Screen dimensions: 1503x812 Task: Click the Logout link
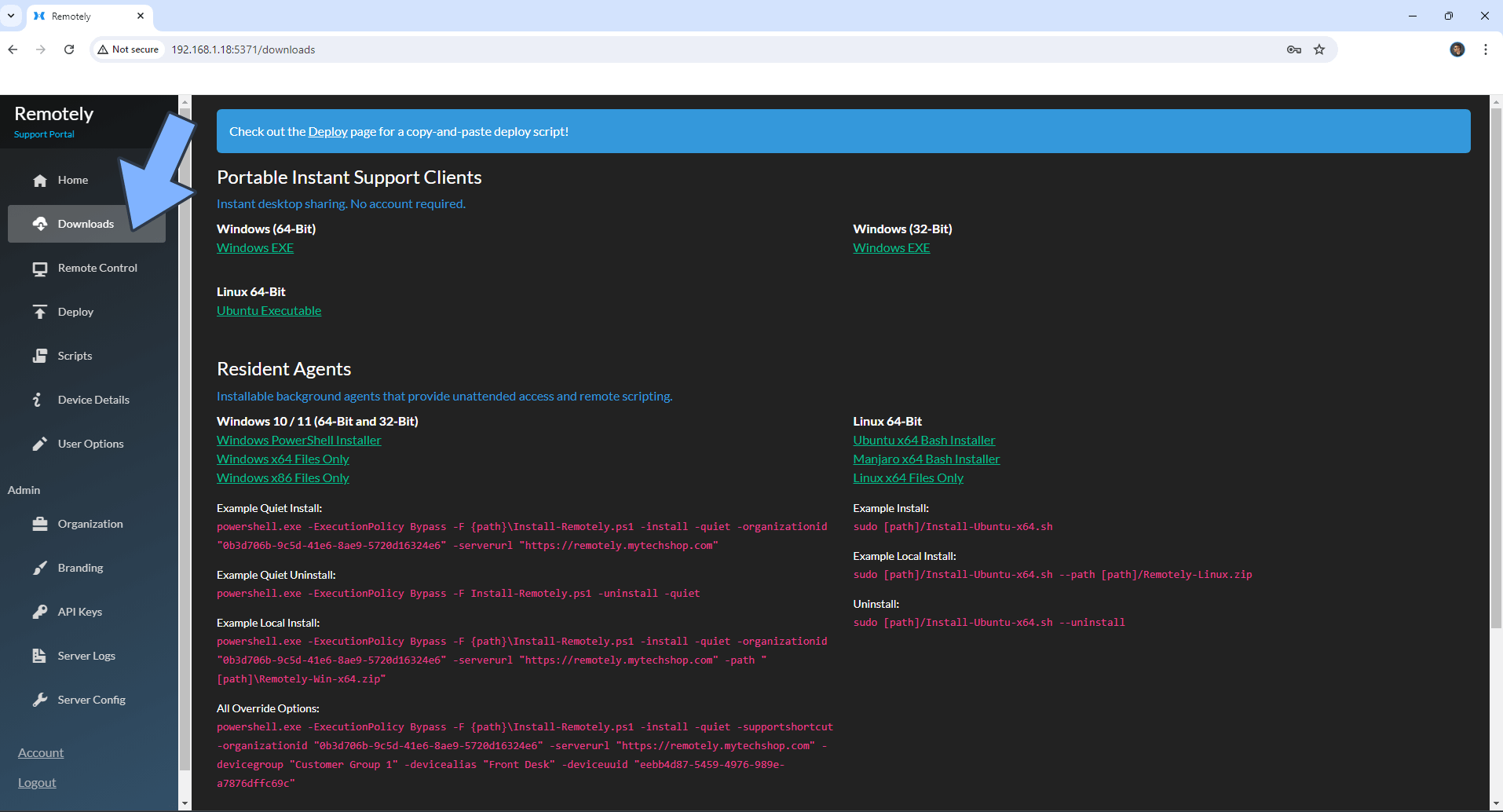(x=37, y=782)
